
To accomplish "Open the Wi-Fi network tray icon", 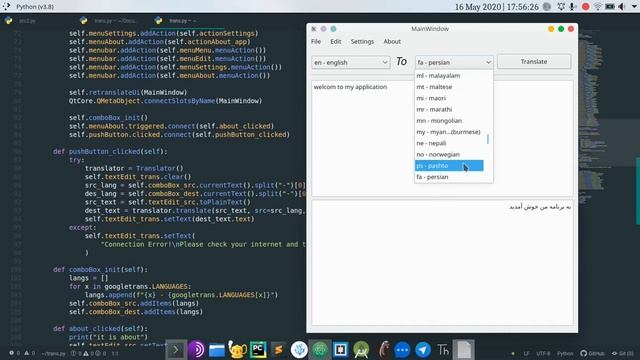I will [598, 7].
